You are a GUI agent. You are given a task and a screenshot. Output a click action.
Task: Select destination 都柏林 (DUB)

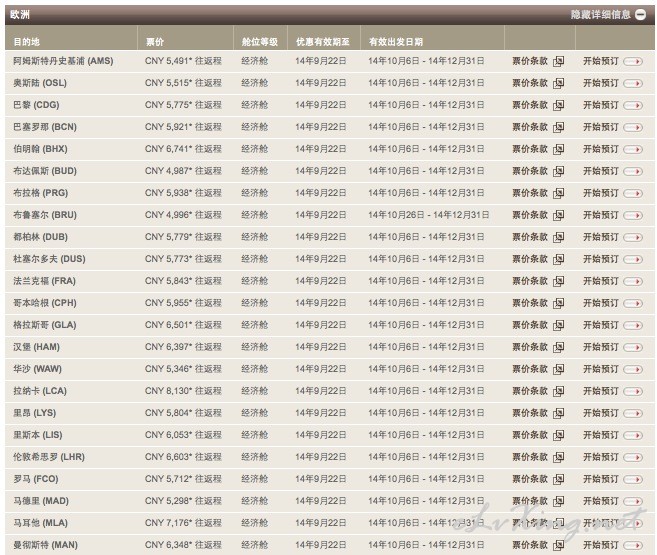pyautogui.click(x=40, y=237)
